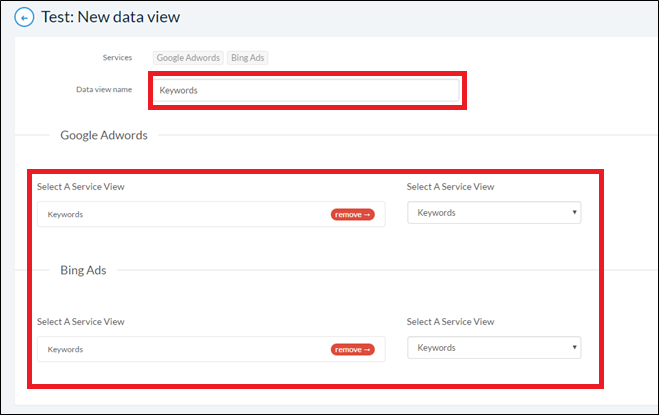Image resolution: width=659 pixels, height=415 pixels.
Task: Click the Bing Ads section heading
Action: (x=83, y=270)
